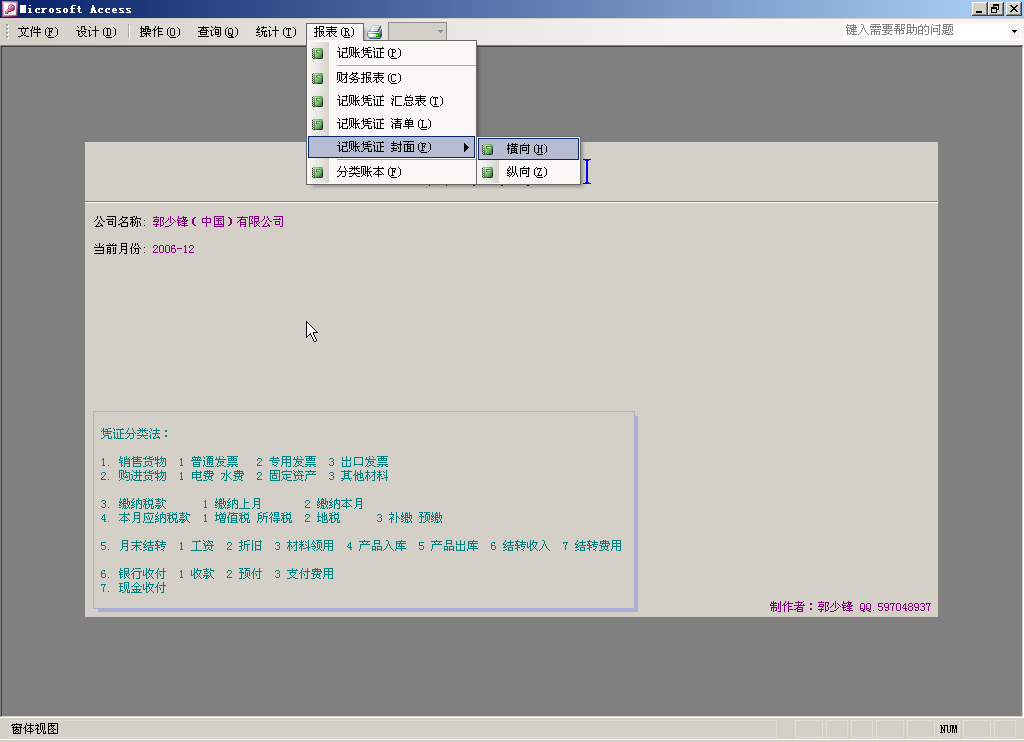Open the 文件 menu
This screenshot has height=742, width=1024.
(x=37, y=32)
